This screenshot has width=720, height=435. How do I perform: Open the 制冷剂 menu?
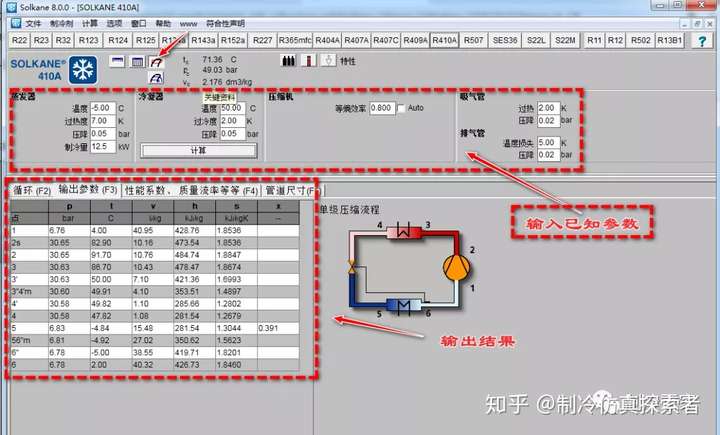point(62,23)
